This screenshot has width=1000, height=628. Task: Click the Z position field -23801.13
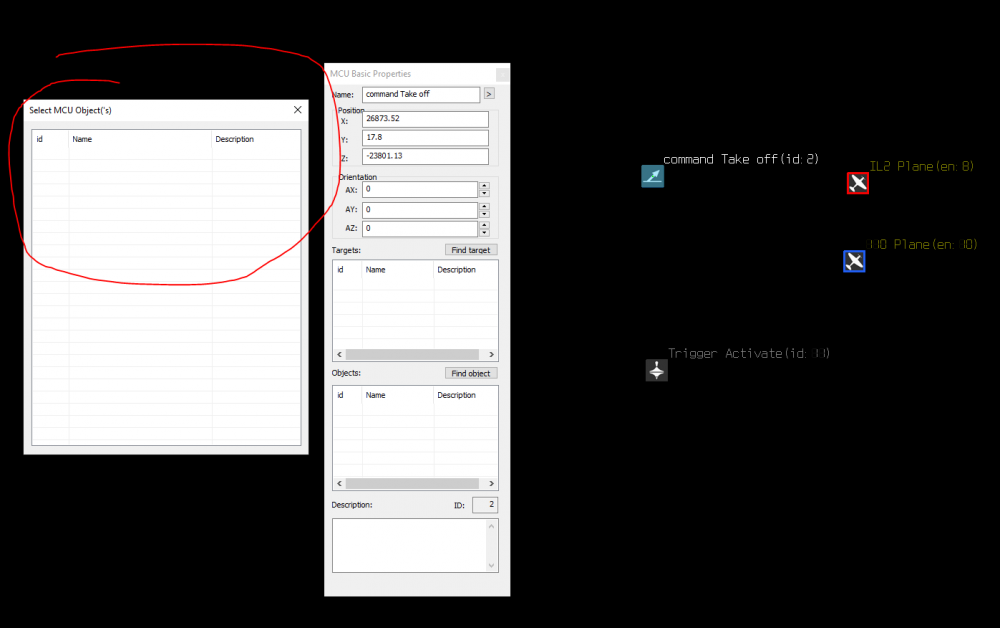click(x=425, y=156)
